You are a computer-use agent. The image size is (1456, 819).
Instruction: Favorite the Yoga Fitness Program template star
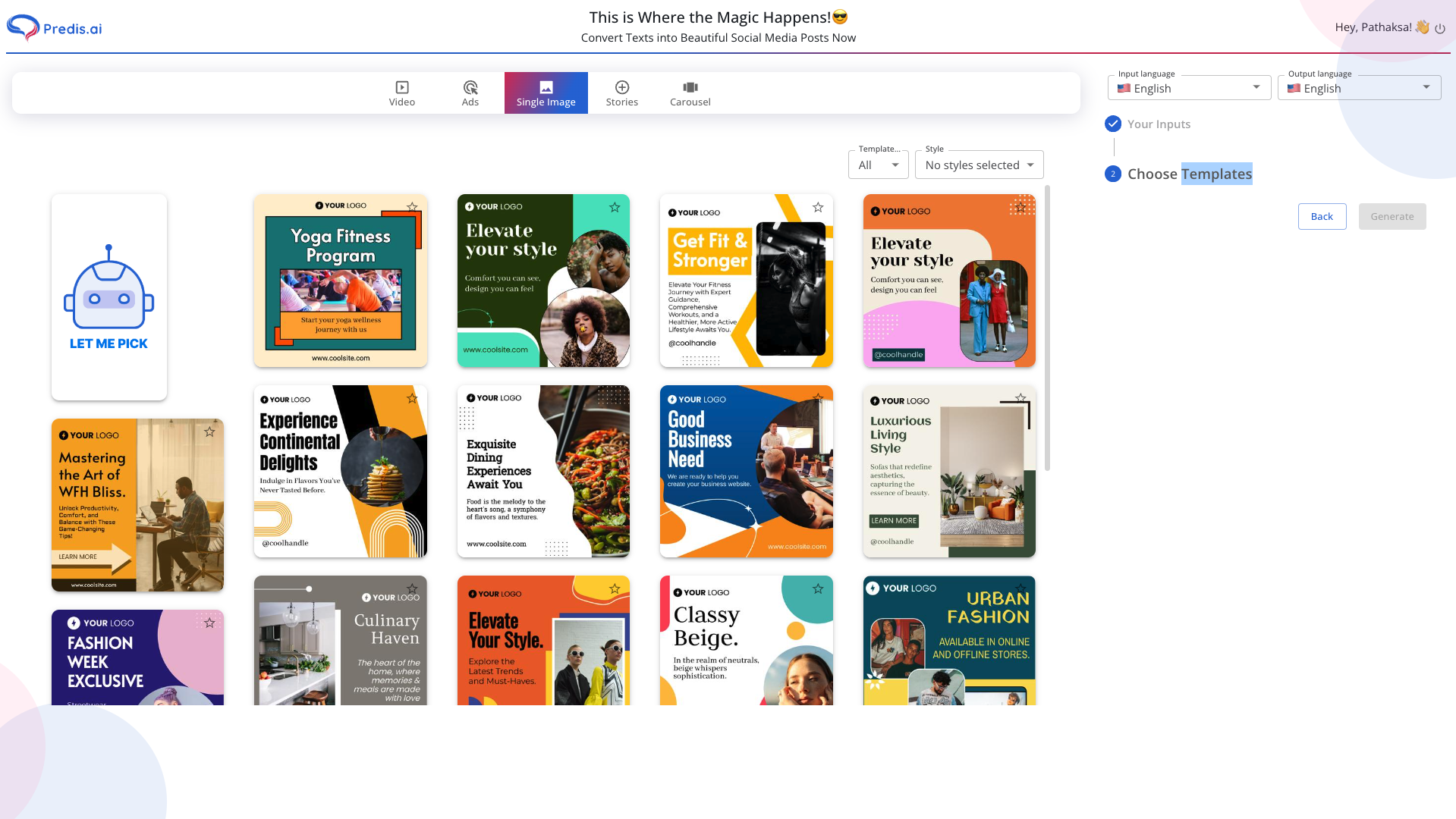coord(412,207)
